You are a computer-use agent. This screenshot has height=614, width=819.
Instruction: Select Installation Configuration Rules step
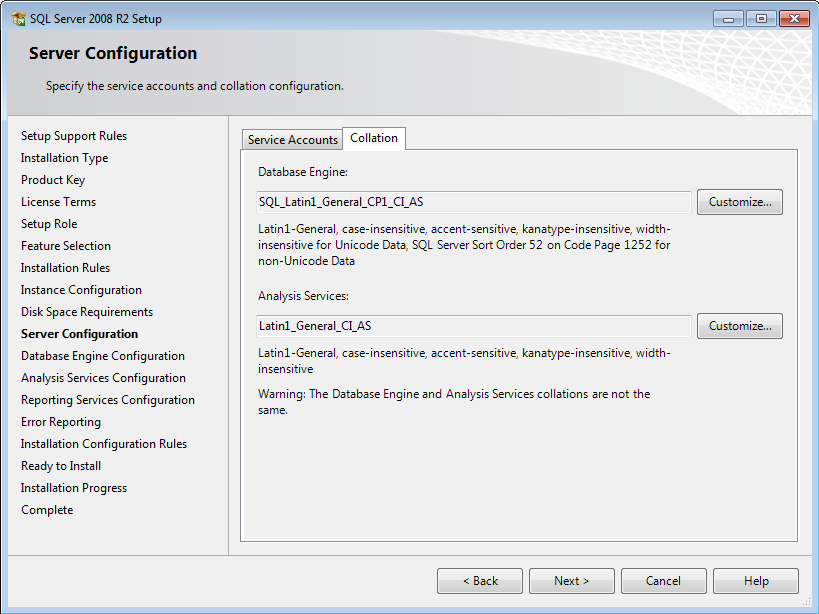104,443
